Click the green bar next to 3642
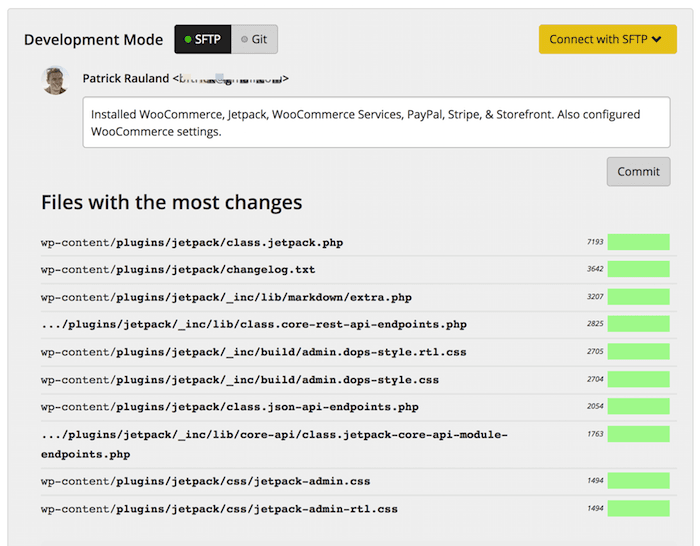Screen dimensions: 700x546 [638, 269]
